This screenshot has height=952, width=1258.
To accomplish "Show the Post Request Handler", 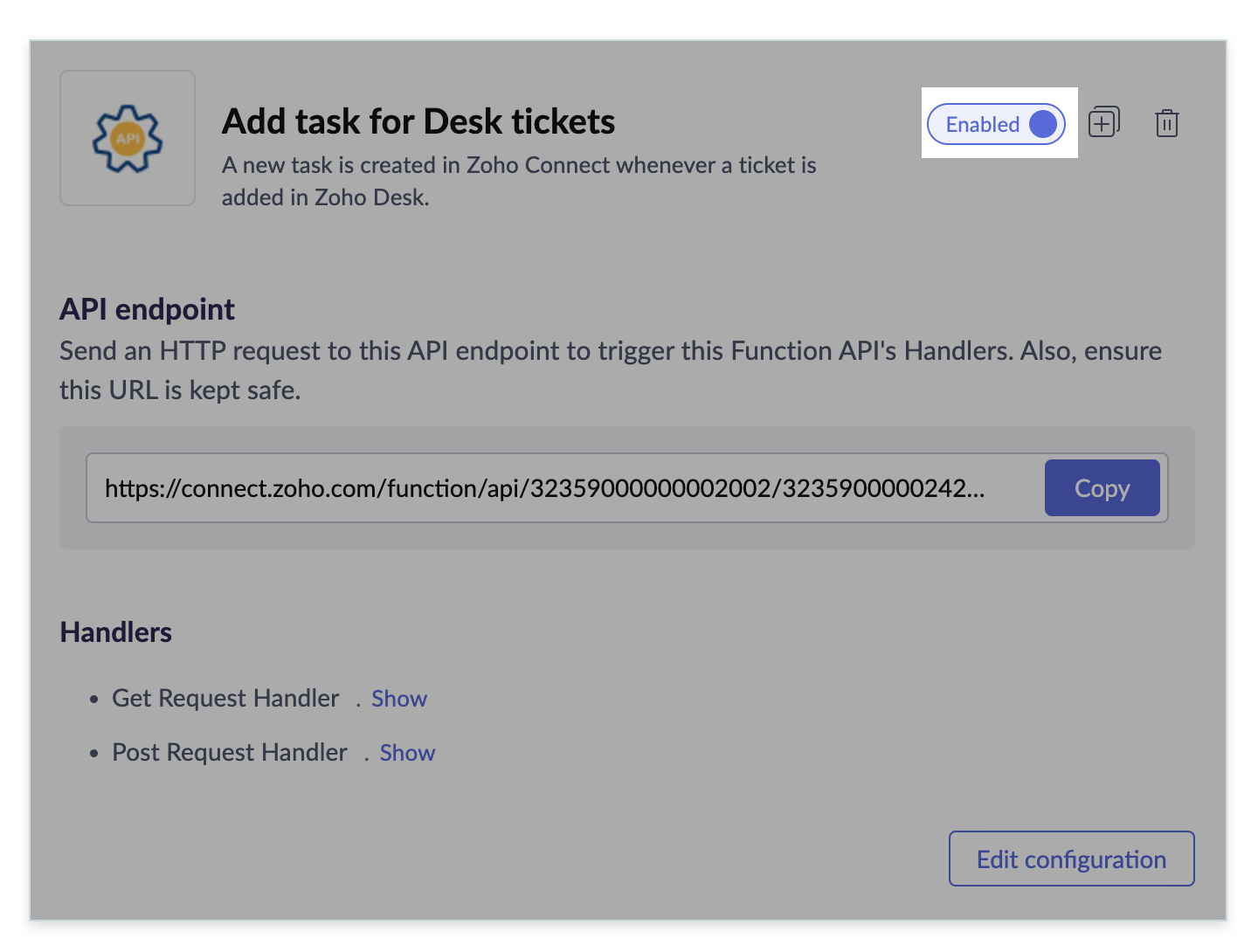I will tap(407, 753).
